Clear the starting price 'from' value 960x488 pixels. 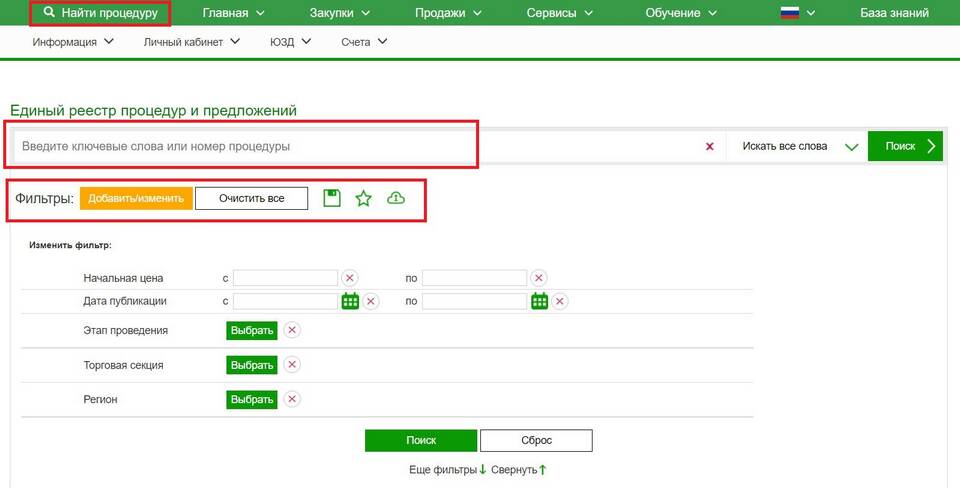coord(350,278)
